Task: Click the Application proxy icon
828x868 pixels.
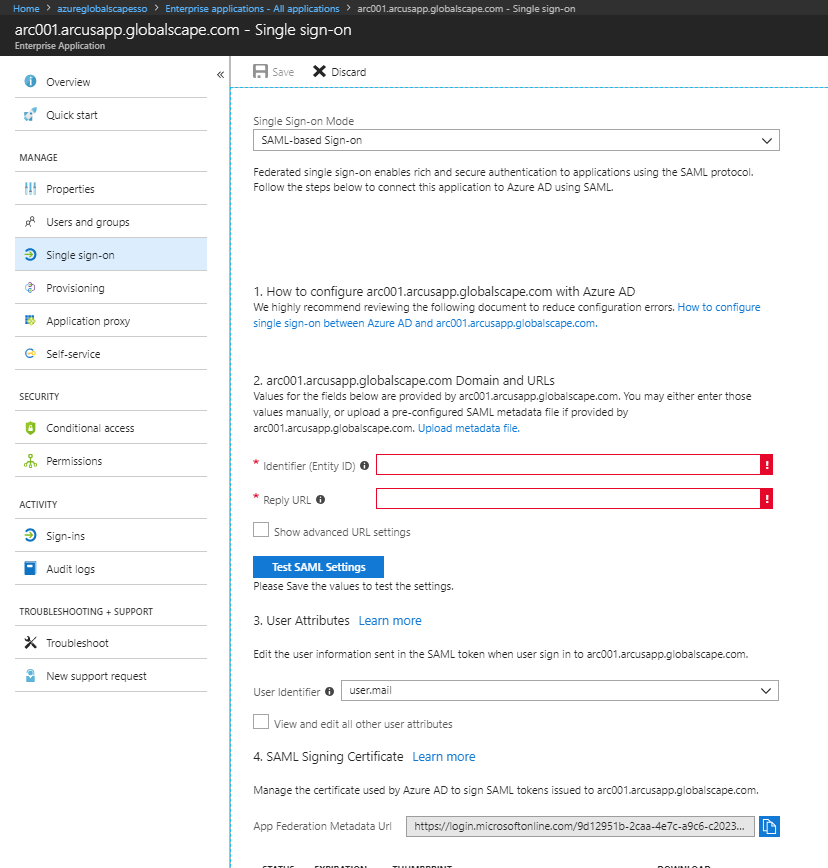Action: point(30,321)
